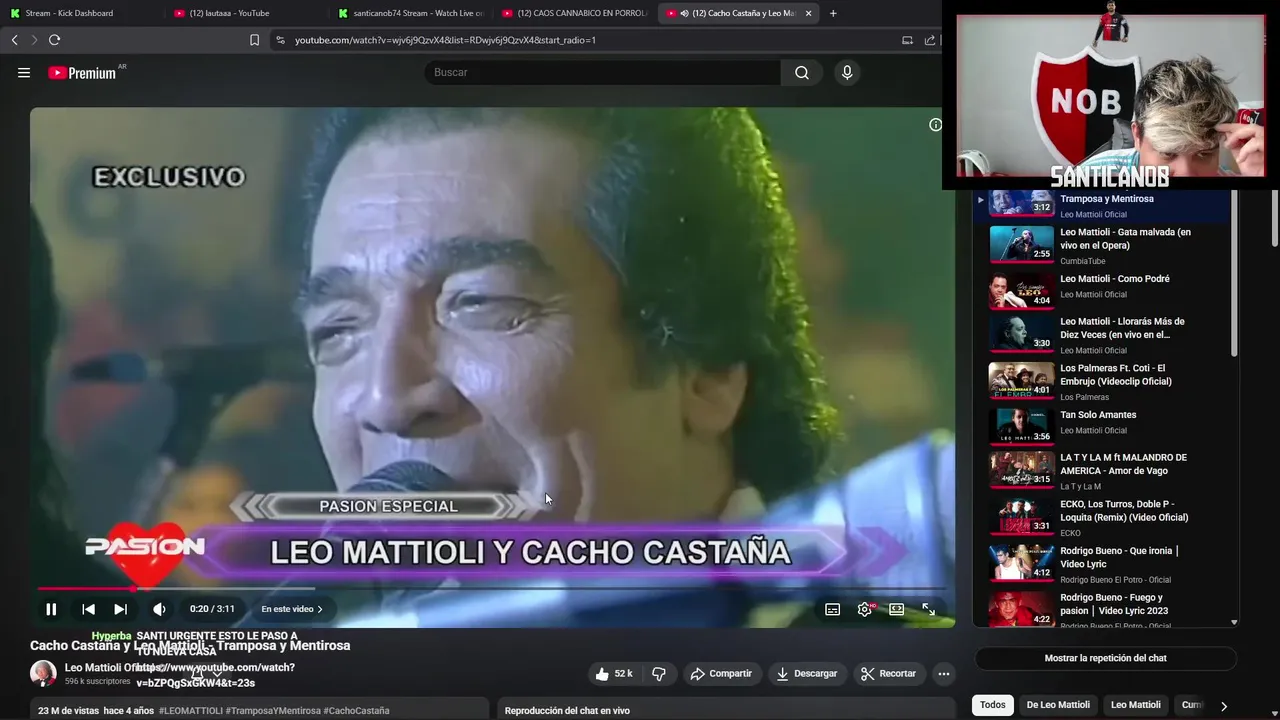Click the Descargar download button
Image resolution: width=1280 pixels, height=720 pixels.
(806, 674)
